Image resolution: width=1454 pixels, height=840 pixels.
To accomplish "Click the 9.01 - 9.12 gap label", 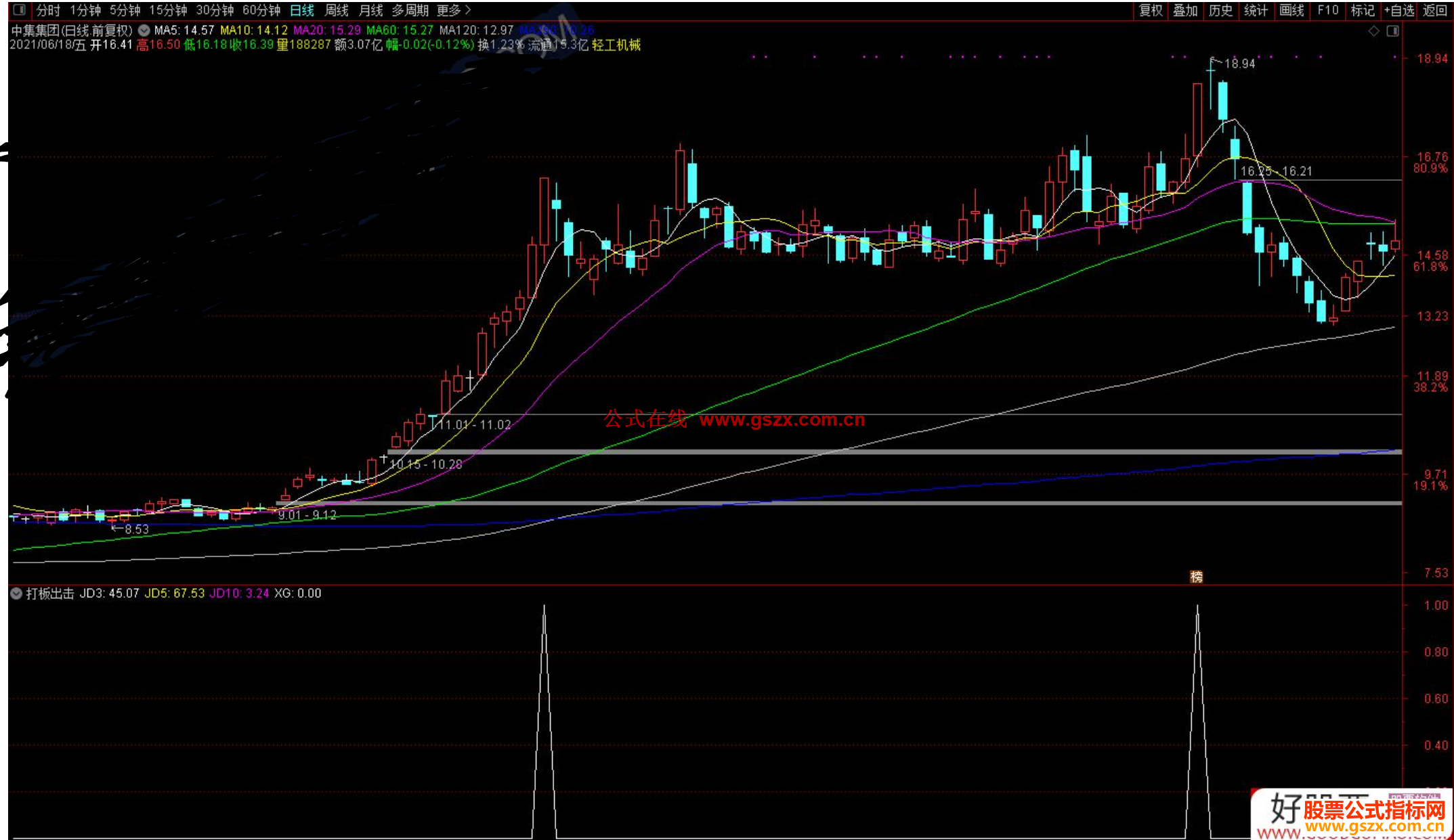I will click(x=307, y=515).
